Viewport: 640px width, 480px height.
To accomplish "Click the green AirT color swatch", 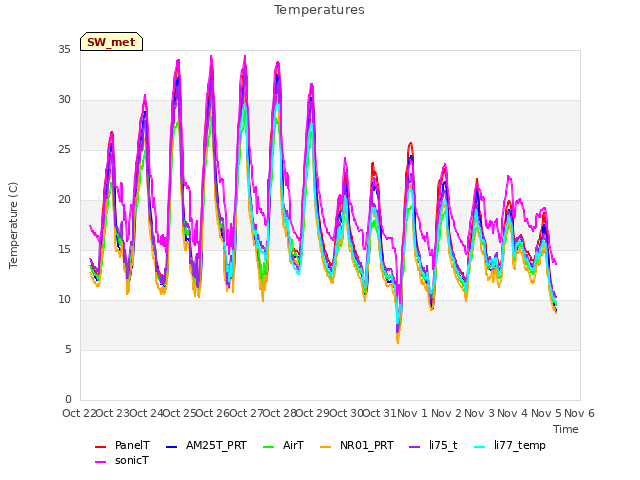I will click(x=269, y=447).
